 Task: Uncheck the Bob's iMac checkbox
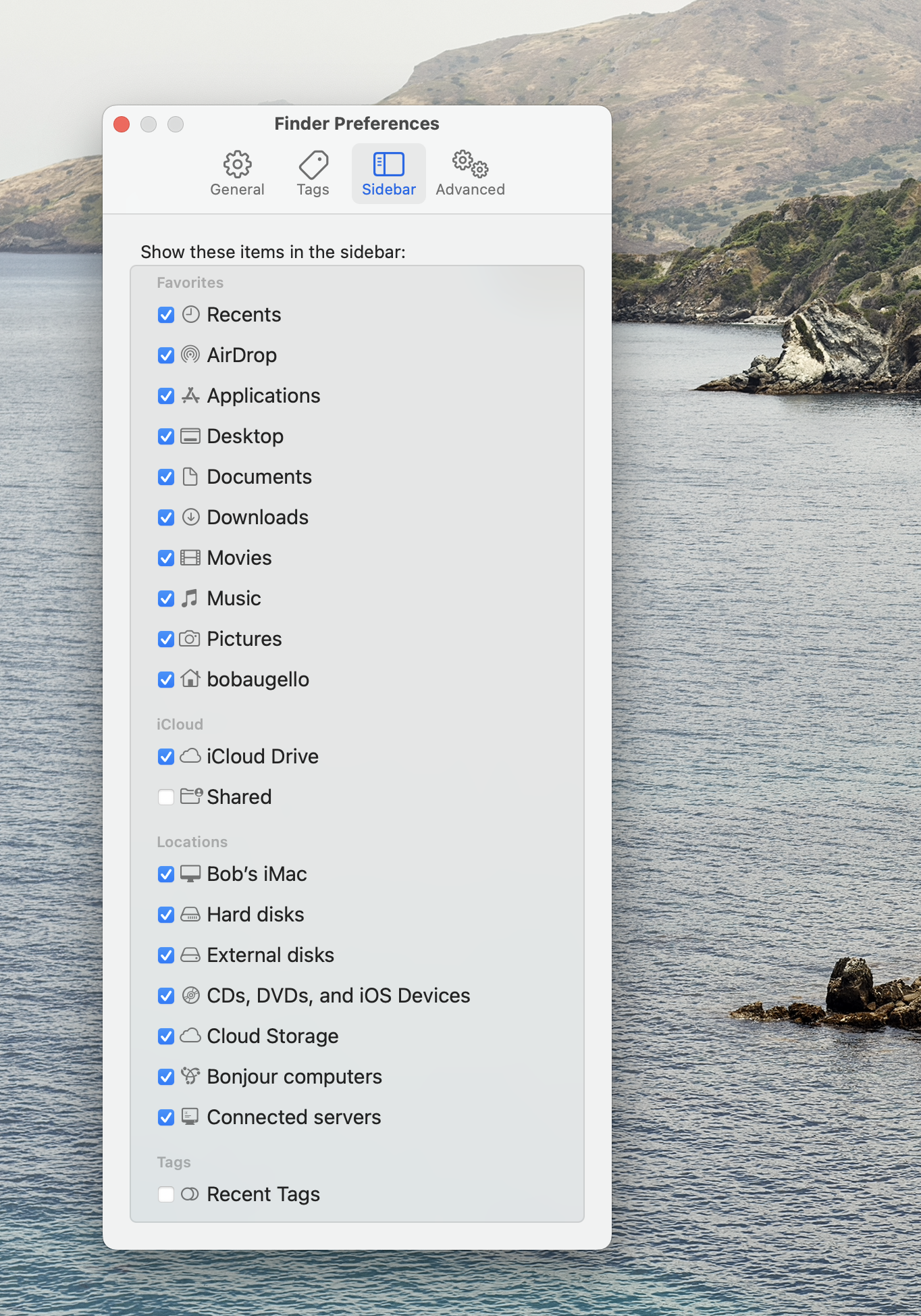166,874
